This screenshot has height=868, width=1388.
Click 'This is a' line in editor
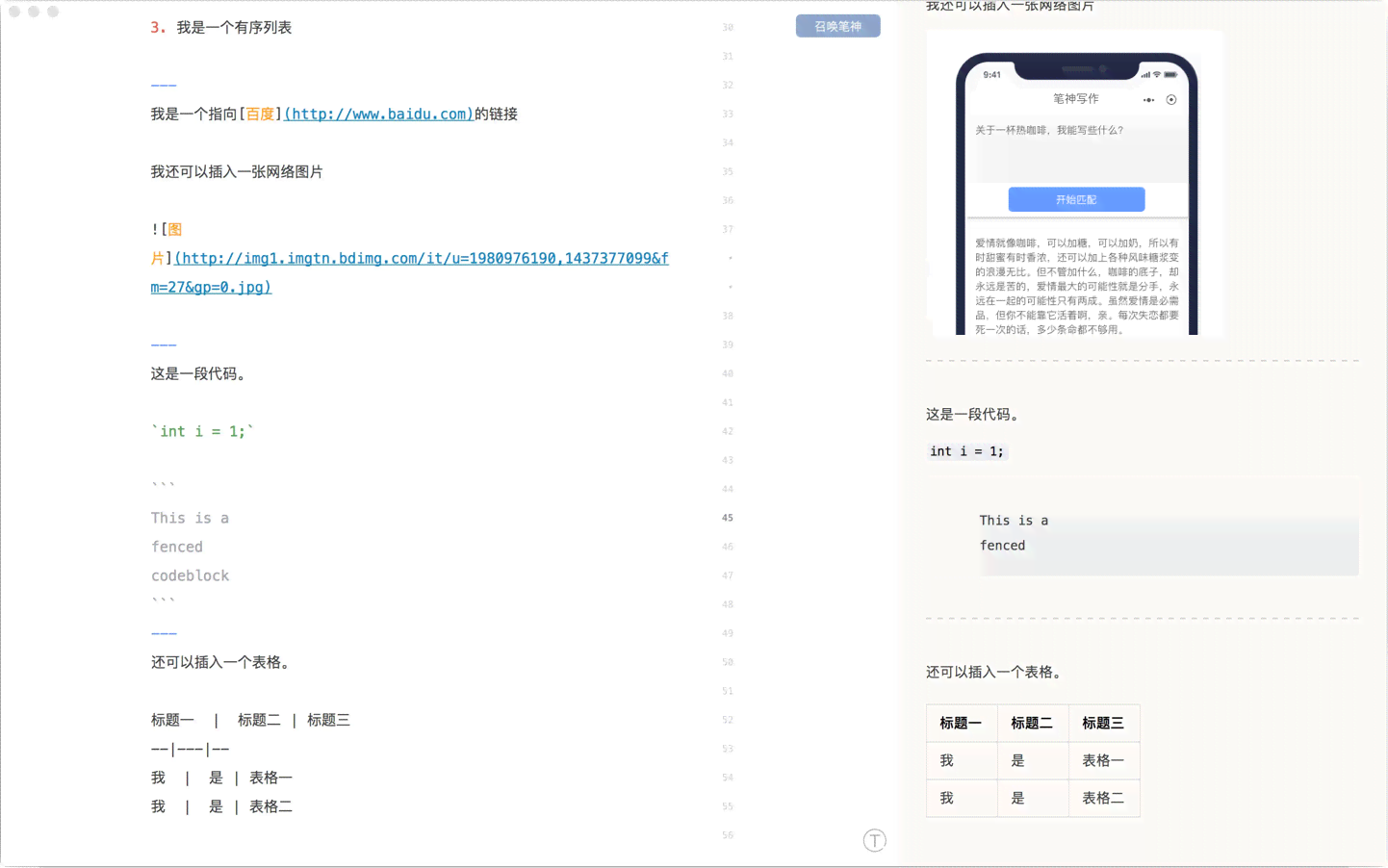(190, 518)
